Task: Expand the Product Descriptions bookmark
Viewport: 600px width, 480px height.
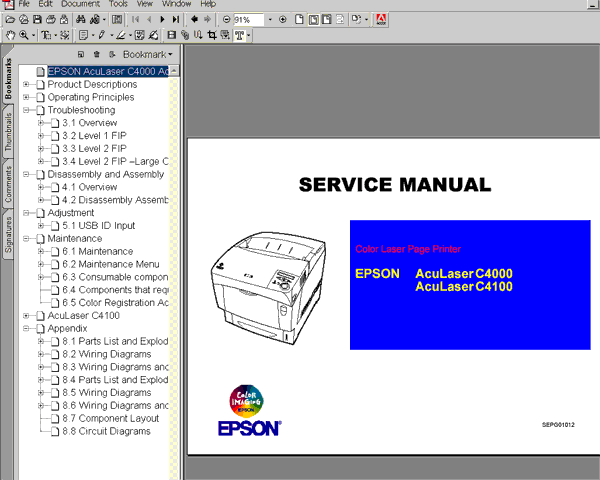Action: pos(26,84)
